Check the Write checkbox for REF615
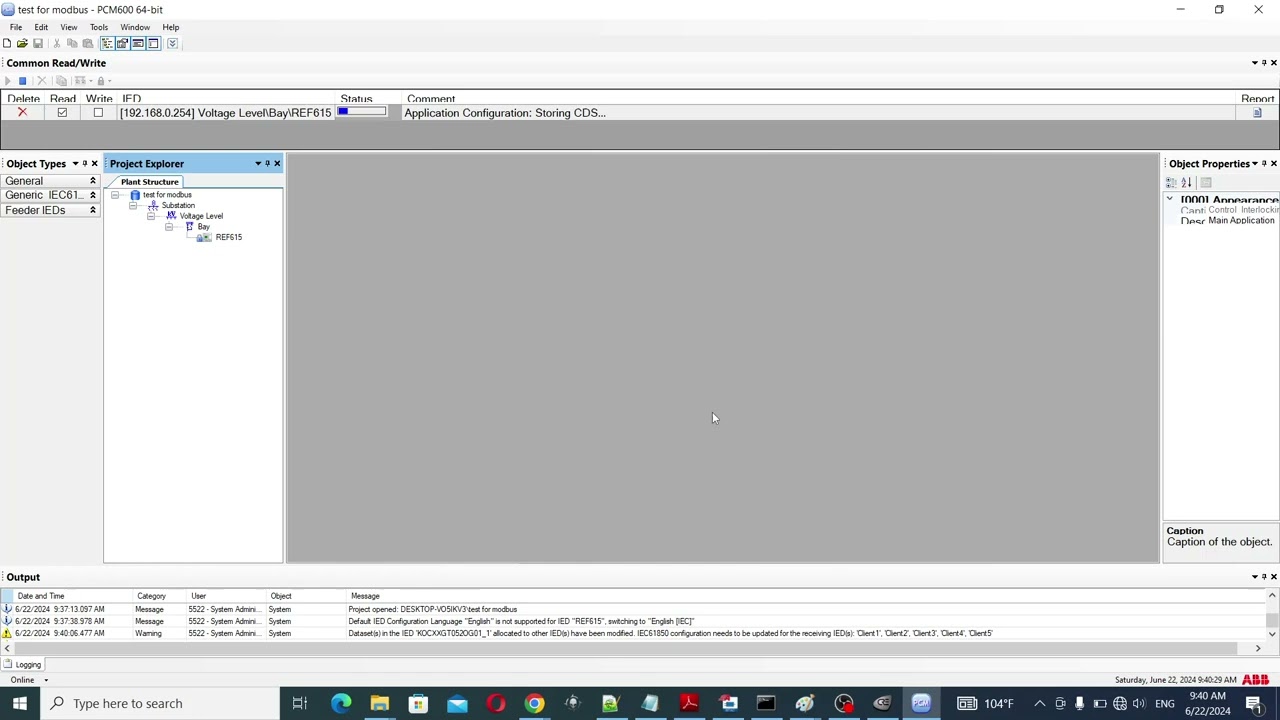This screenshot has width=1280, height=720. [98, 113]
